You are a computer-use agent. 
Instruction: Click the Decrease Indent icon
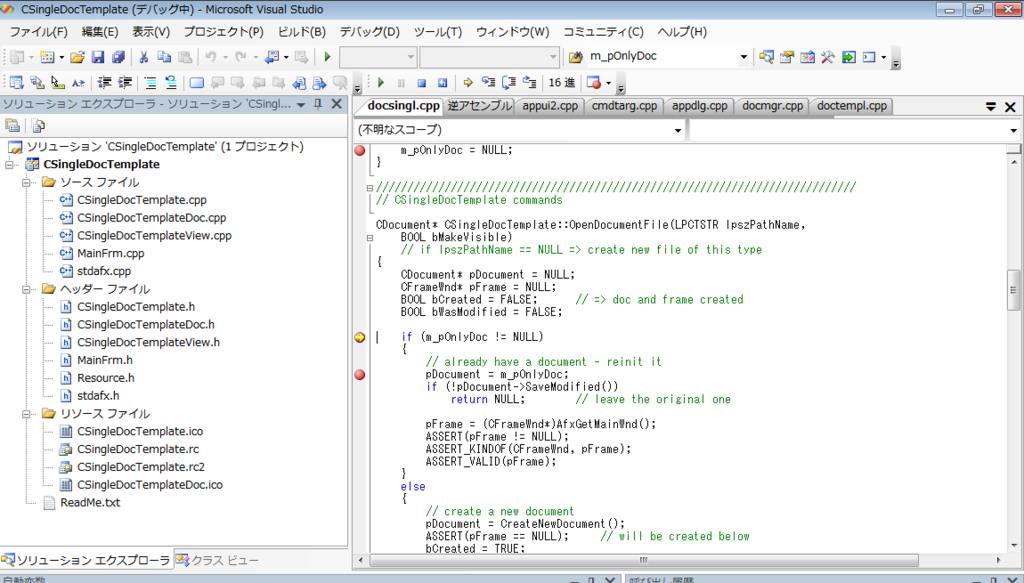coord(104,83)
